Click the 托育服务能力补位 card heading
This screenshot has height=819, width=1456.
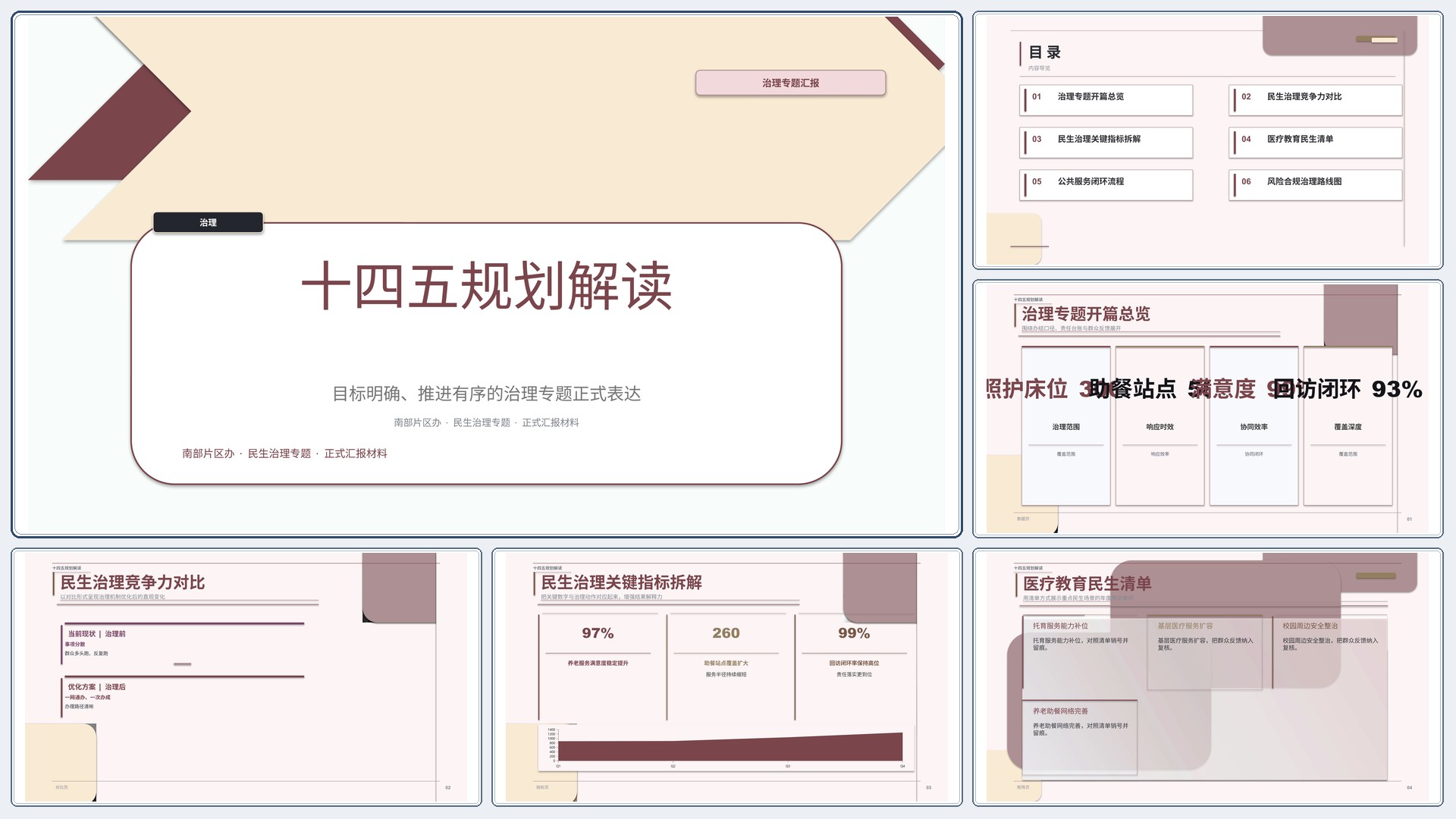1060,626
